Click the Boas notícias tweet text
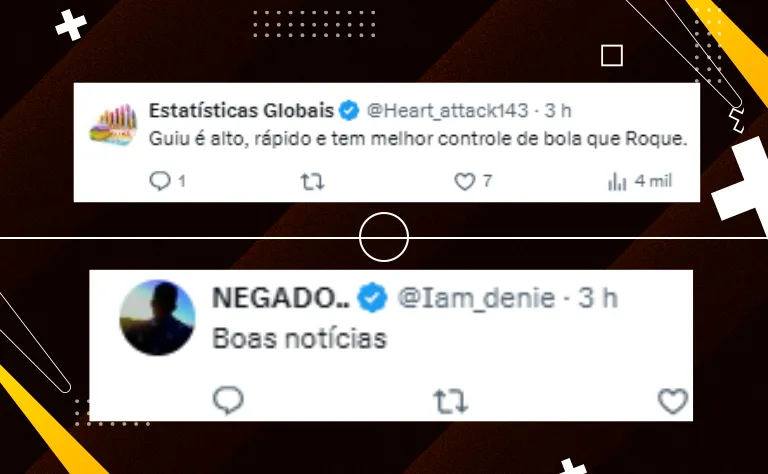This screenshot has height=474, width=768. tap(300, 338)
